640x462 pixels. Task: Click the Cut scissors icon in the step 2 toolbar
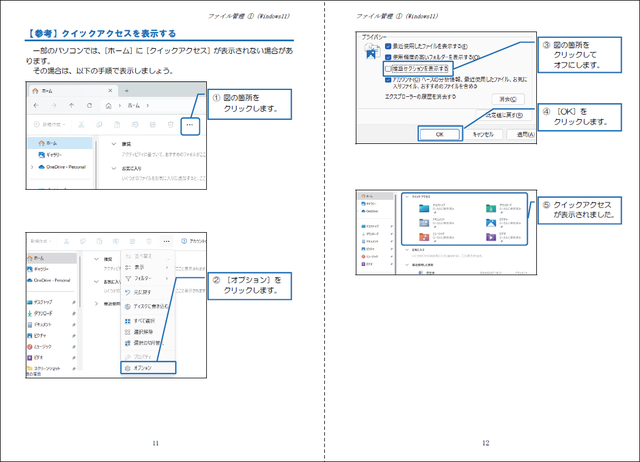click(66, 241)
